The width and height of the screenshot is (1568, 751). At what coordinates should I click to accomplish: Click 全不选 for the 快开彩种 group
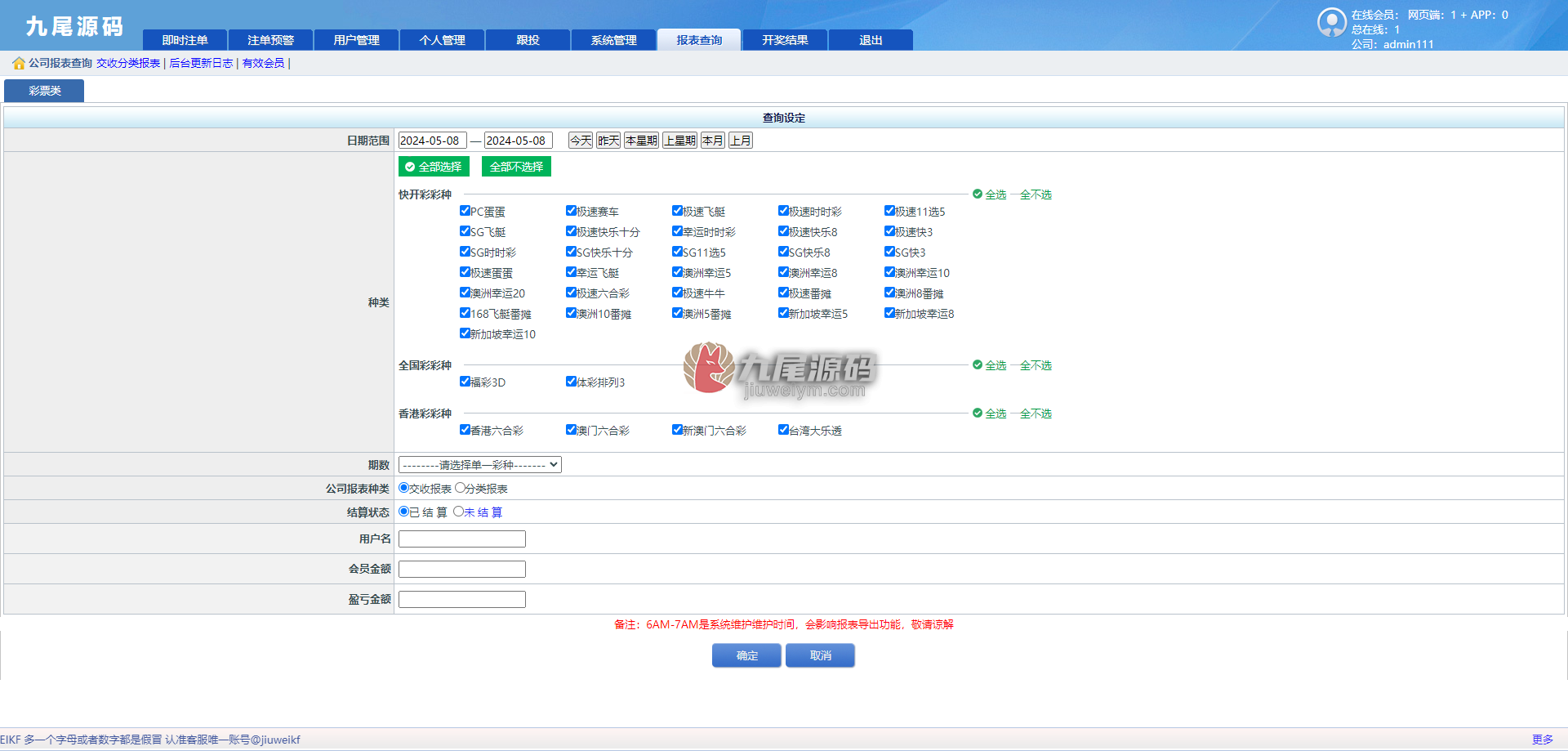[x=1036, y=194]
